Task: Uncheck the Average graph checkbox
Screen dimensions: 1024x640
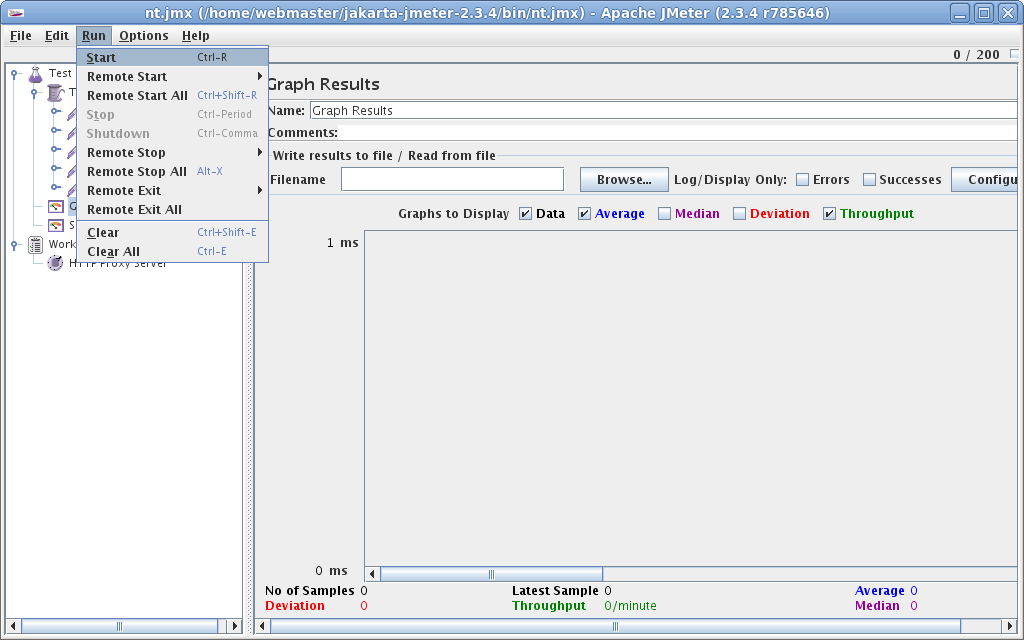Action: tap(584, 214)
